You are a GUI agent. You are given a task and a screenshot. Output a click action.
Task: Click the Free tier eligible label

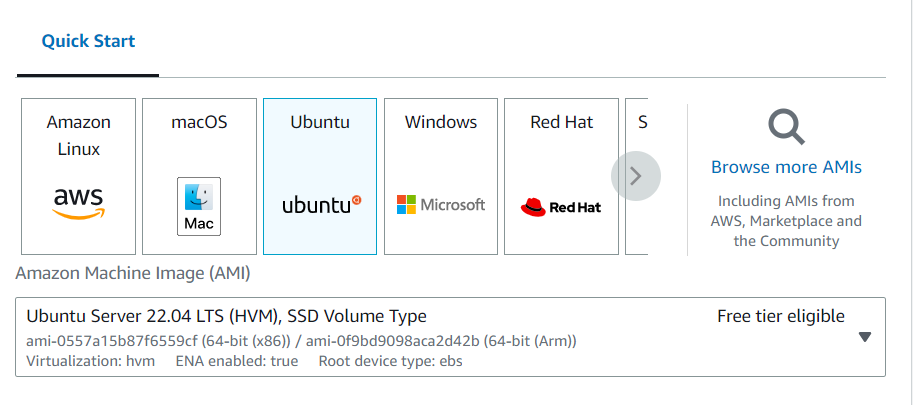tap(781, 316)
